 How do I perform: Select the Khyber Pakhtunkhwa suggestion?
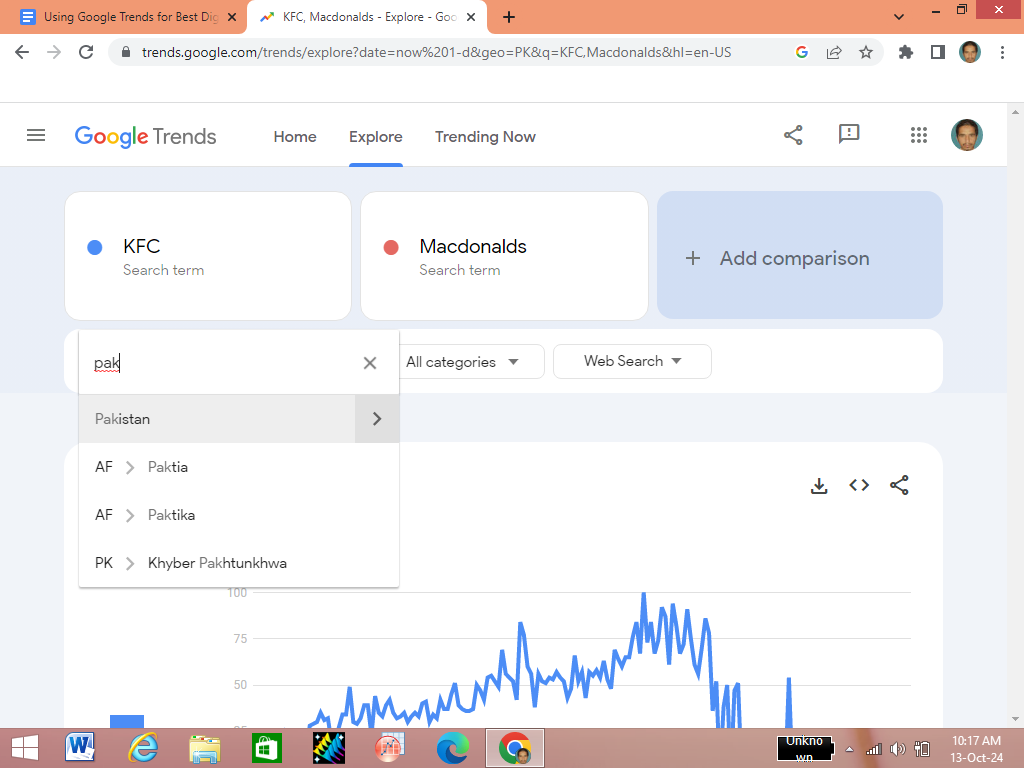239,563
